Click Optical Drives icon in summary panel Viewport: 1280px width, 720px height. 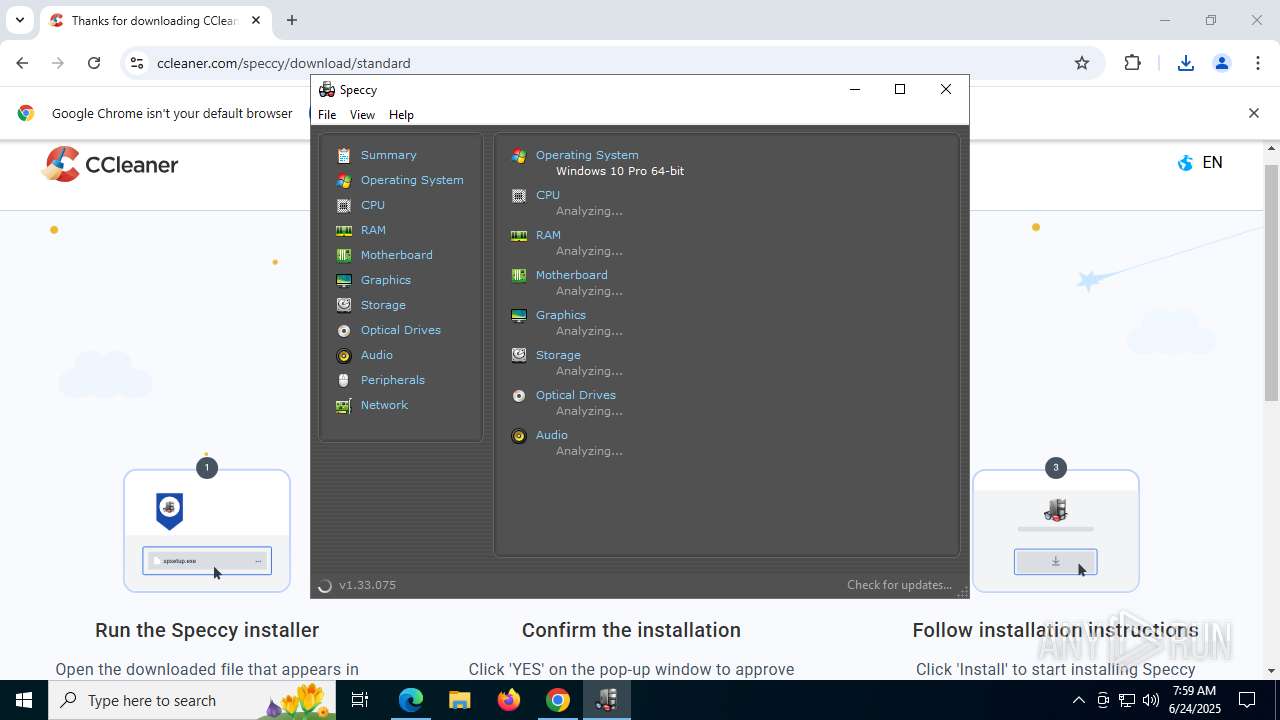coord(519,395)
